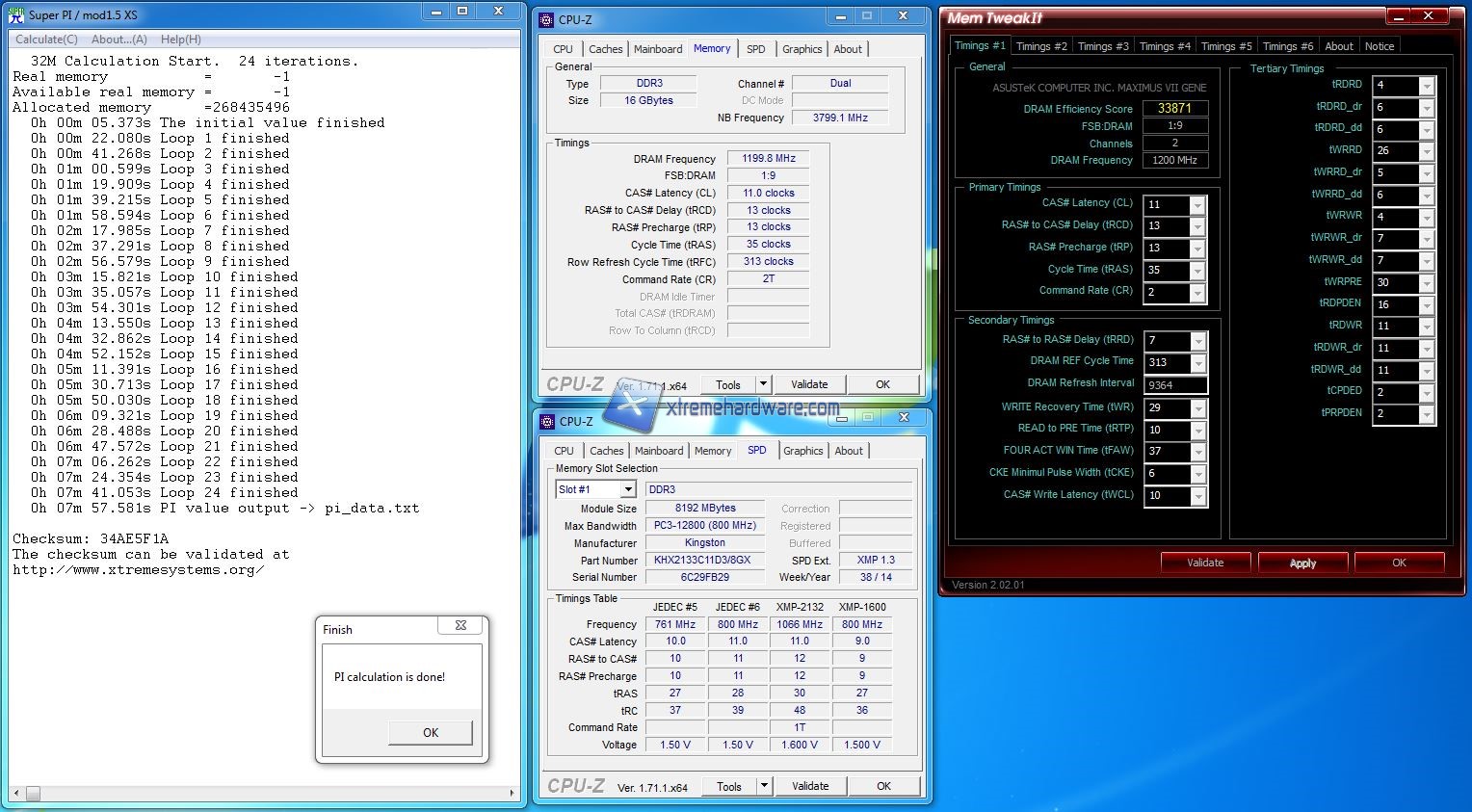Open the tRDRD tertiary timing dropdown
Image resolution: width=1472 pixels, height=812 pixels.
click(1427, 86)
